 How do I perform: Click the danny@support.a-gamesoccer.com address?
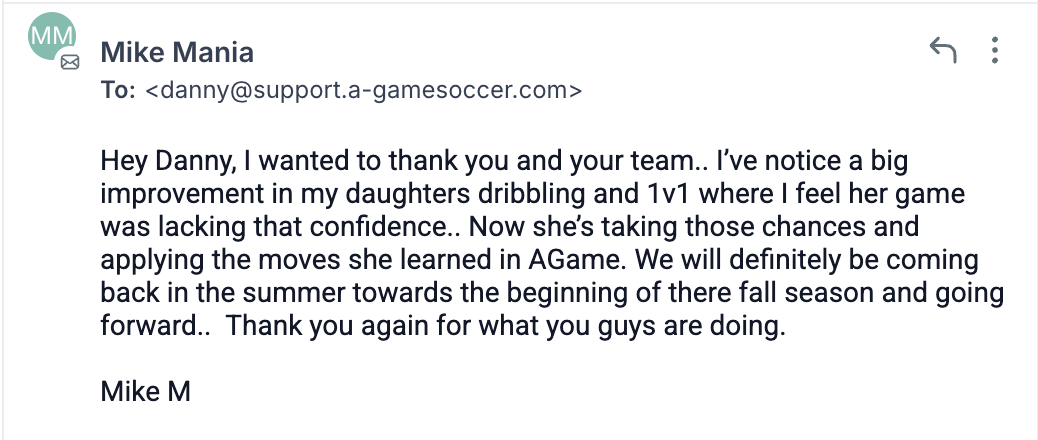pyautogui.click(x=363, y=90)
